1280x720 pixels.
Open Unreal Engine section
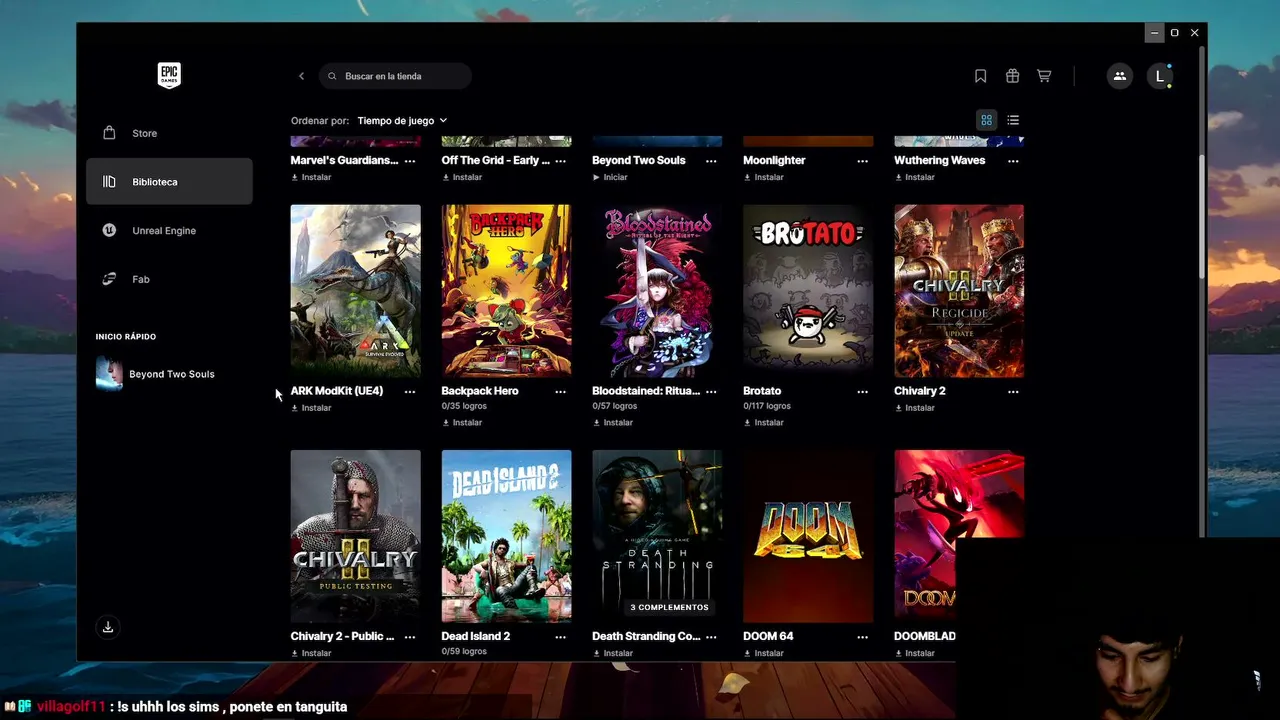169,230
